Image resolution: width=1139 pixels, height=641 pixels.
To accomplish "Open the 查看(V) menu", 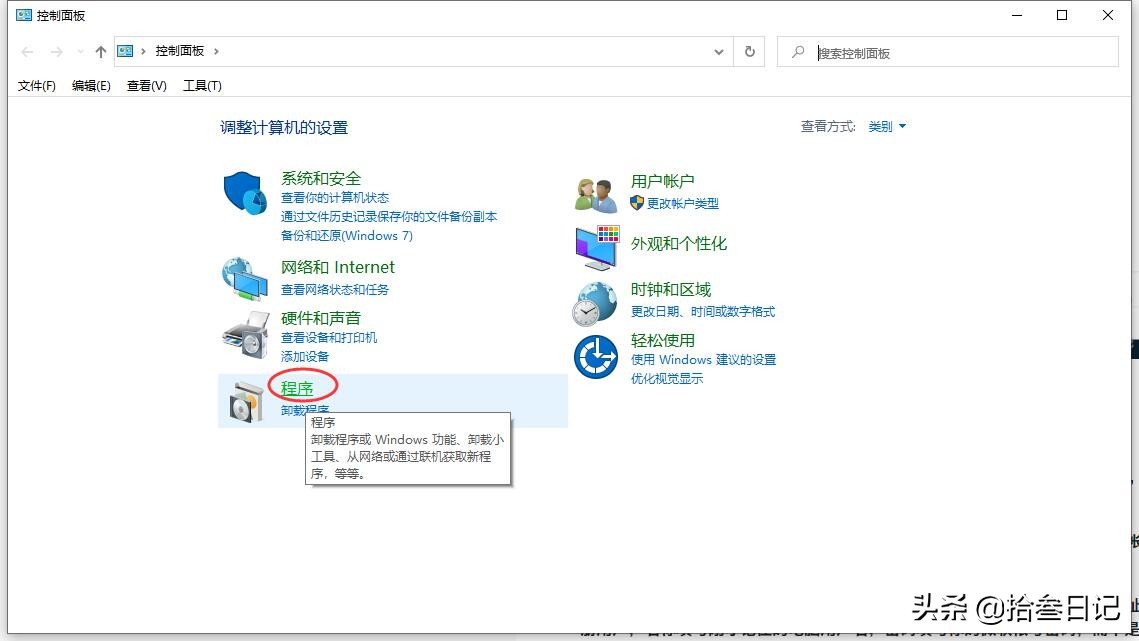I will [146, 85].
